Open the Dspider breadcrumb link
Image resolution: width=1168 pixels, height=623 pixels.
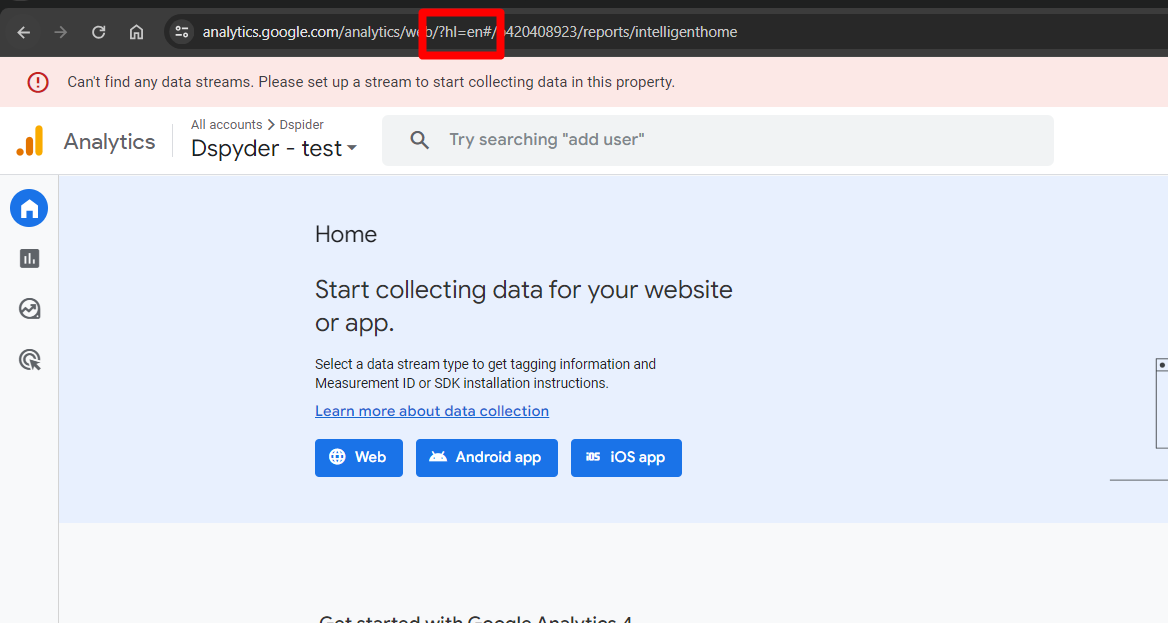coord(302,124)
